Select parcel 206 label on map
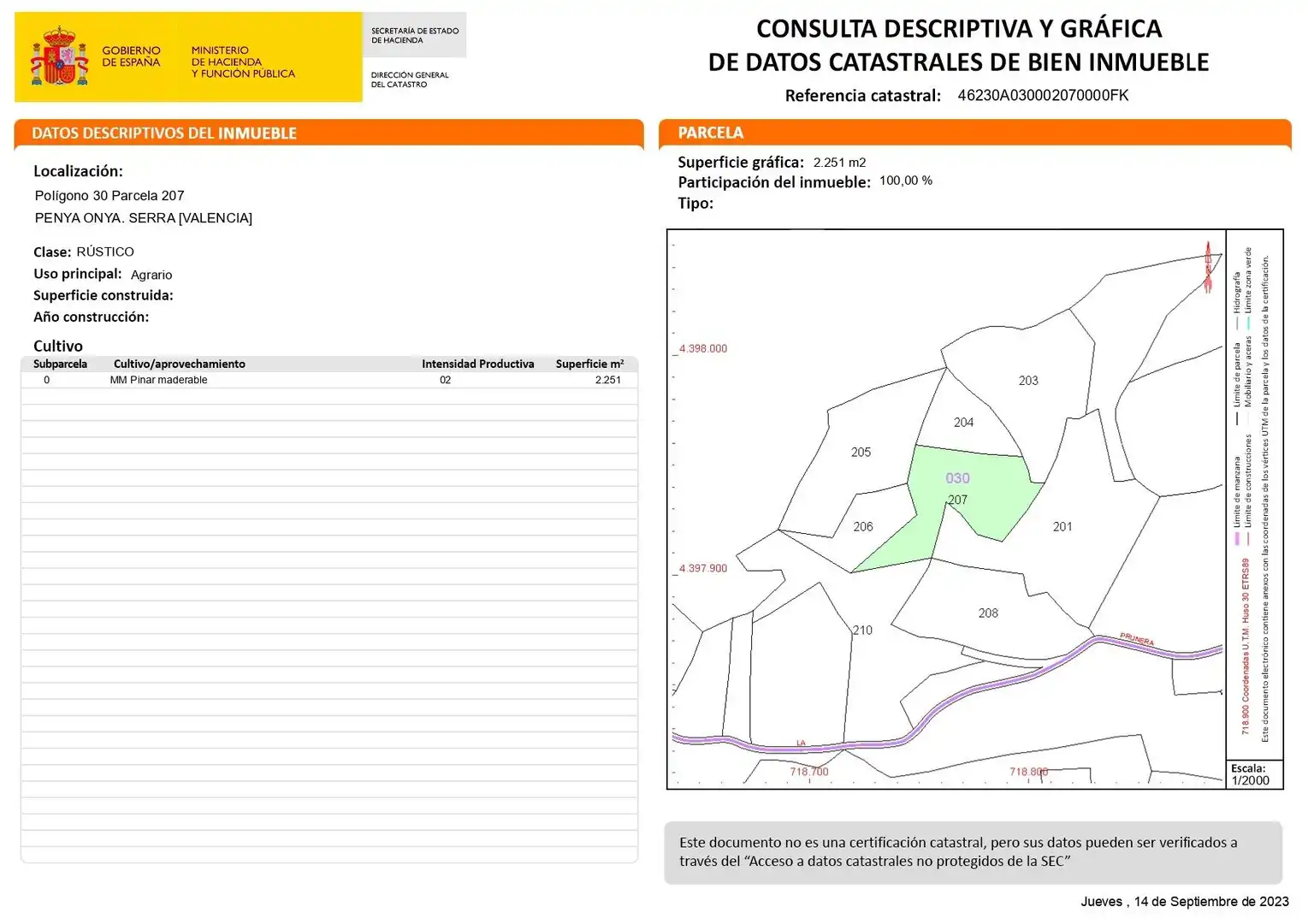1308x924 pixels. [x=863, y=527]
